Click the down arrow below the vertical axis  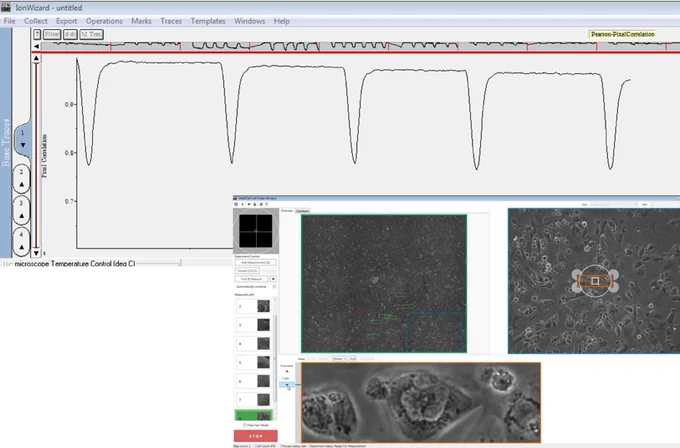tap(36, 252)
